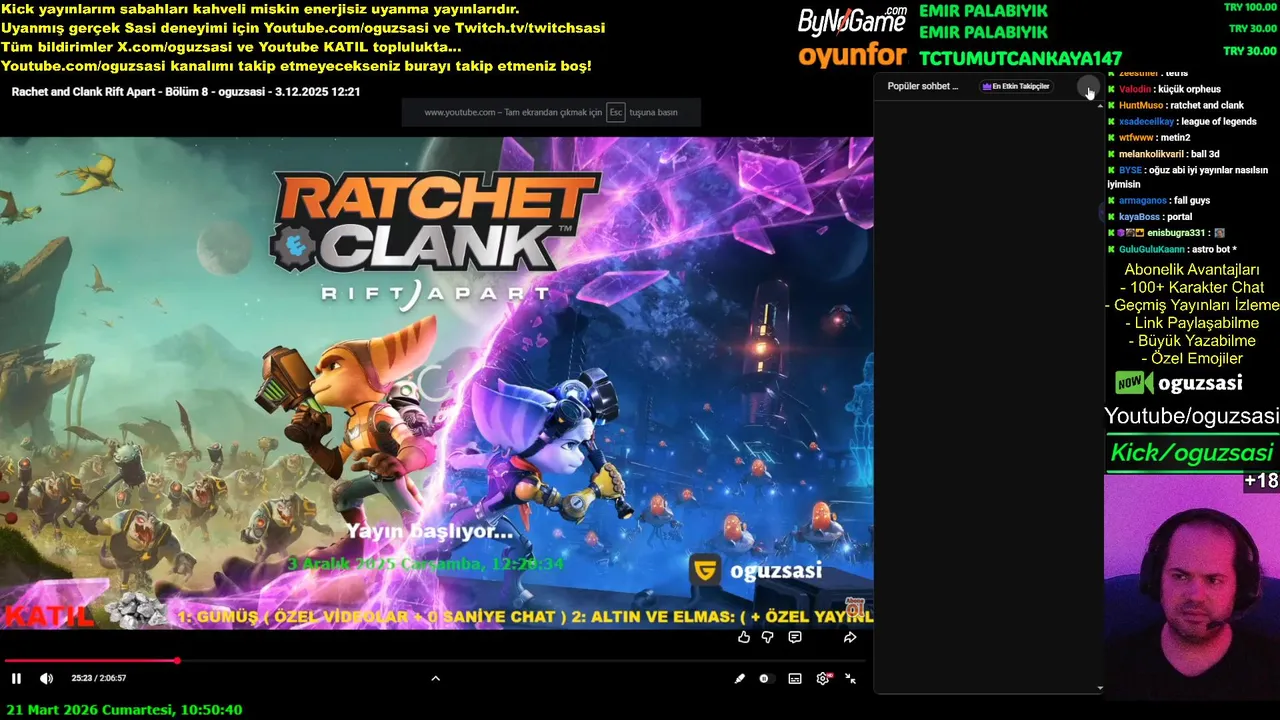Open the Popüler sohbet dropdown
Image resolution: width=1280 pixels, height=720 pixels.
tap(923, 86)
